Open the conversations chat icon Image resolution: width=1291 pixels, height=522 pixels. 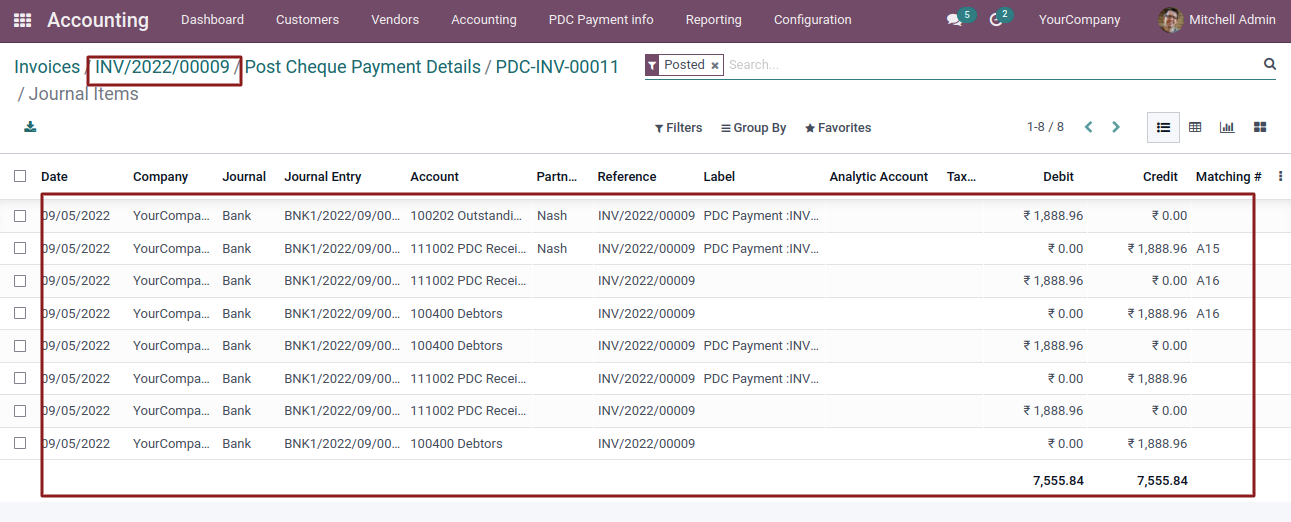pyautogui.click(x=954, y=20)
